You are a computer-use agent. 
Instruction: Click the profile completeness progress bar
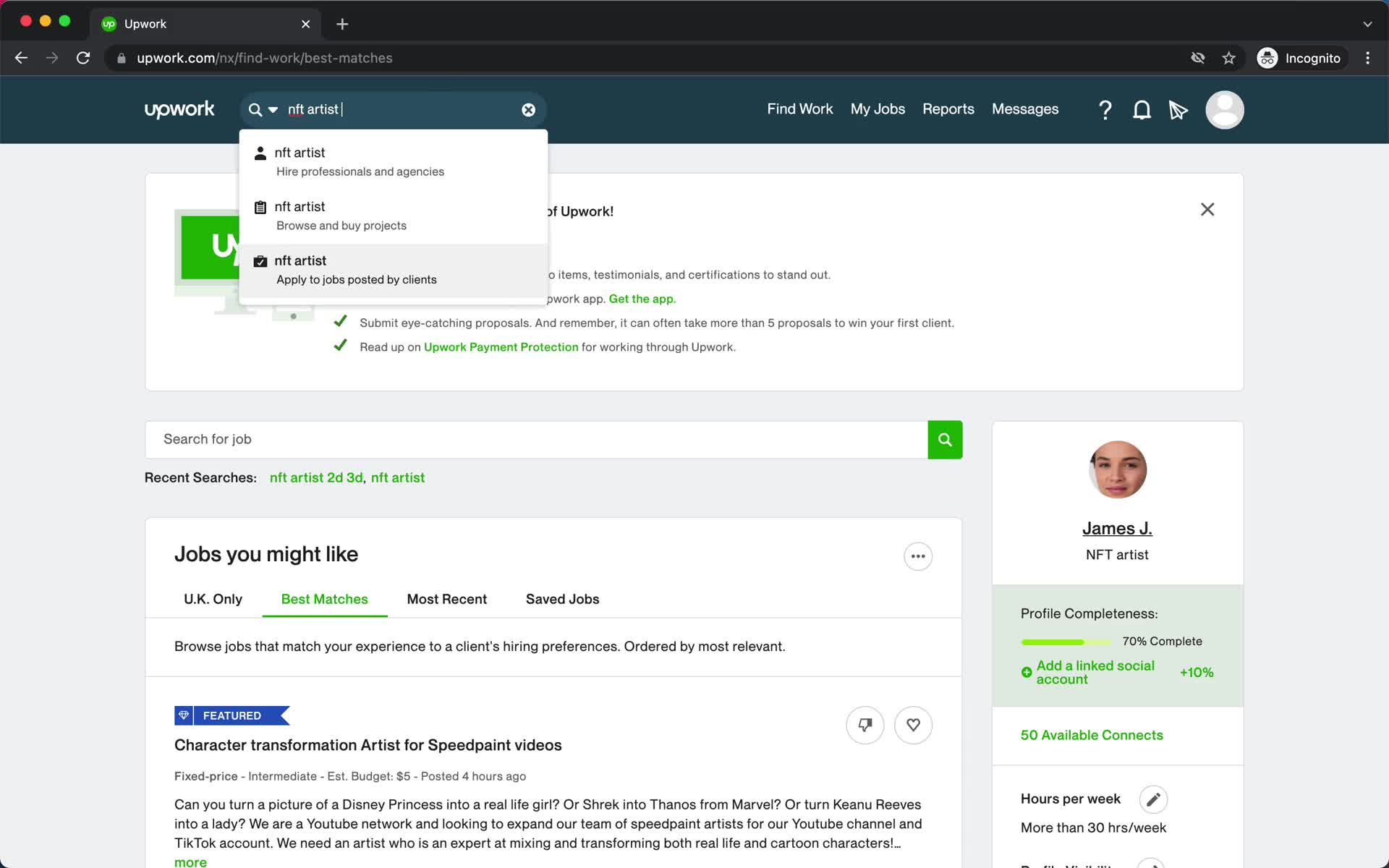coord(1066,642)
